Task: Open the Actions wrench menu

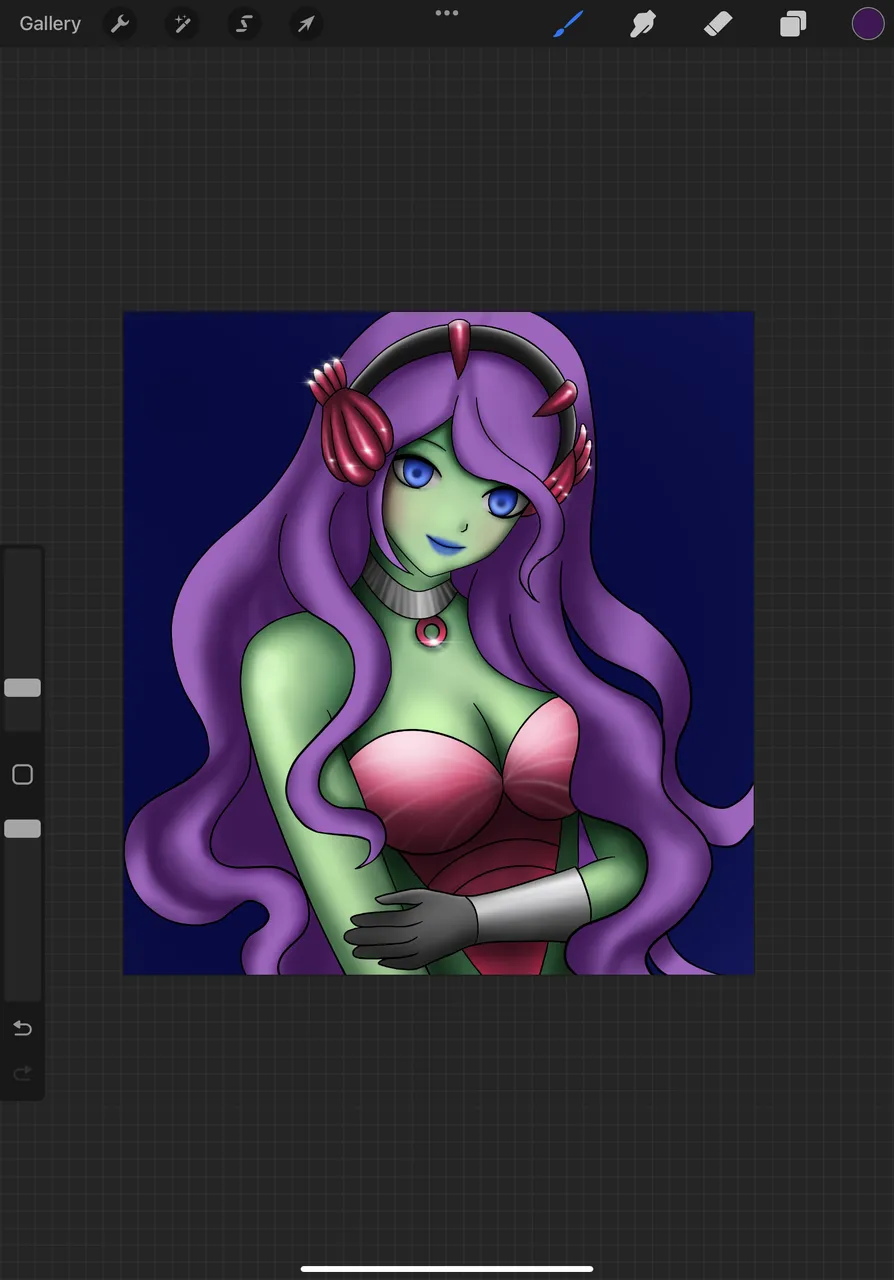Action: click(121, 24)
